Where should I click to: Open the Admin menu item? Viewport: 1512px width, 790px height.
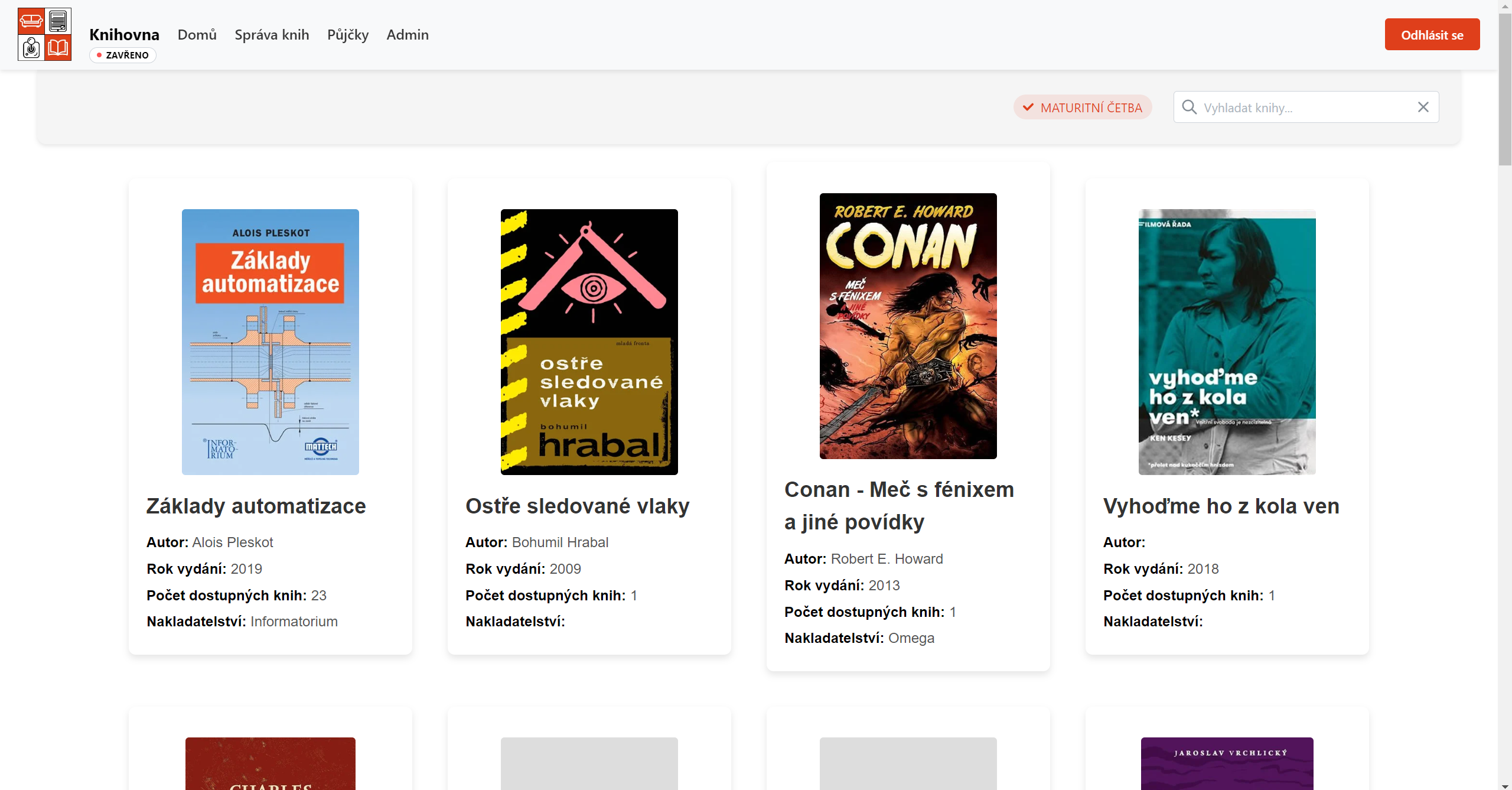click(408, 35)
